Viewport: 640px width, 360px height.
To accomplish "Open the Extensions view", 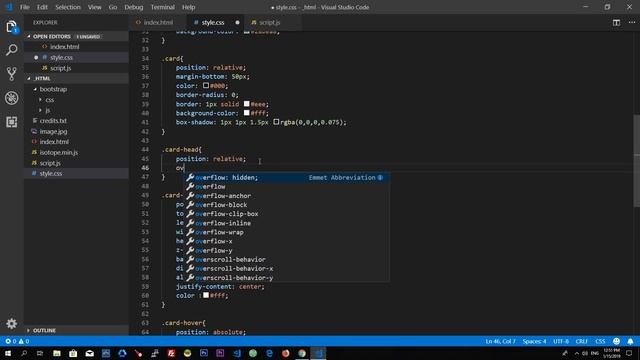I will [x=11, y=122].
